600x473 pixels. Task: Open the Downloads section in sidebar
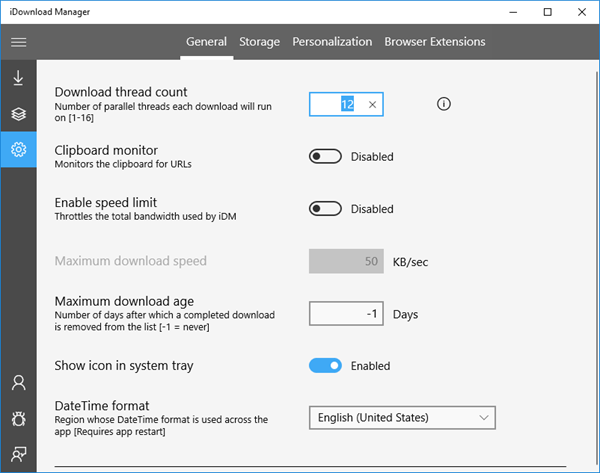(18, 78)
